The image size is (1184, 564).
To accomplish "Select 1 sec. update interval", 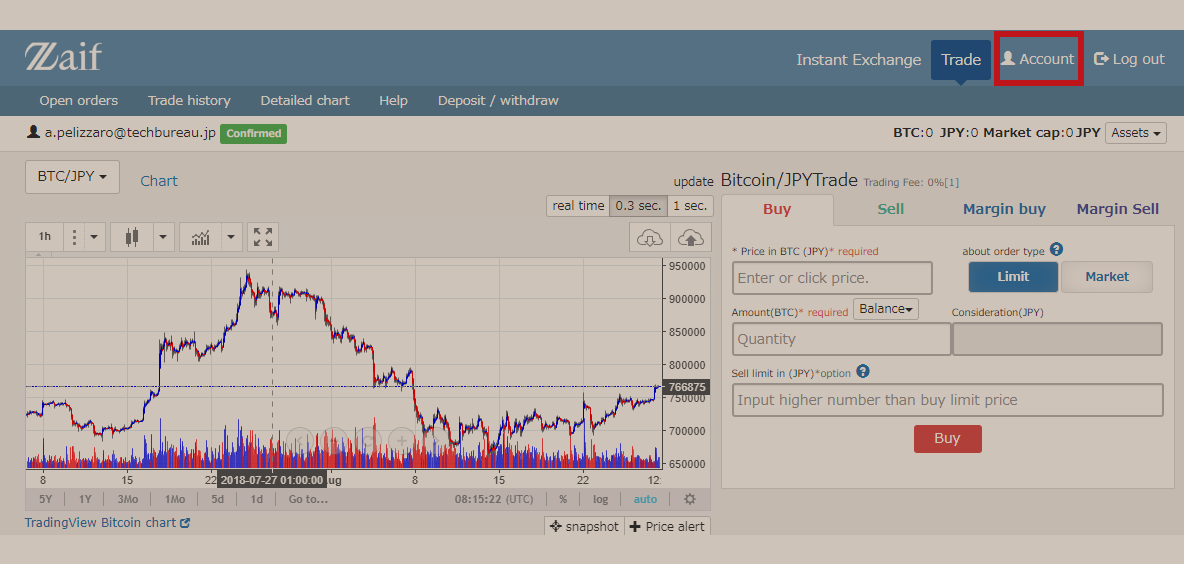I will click(x=689, y=205).
